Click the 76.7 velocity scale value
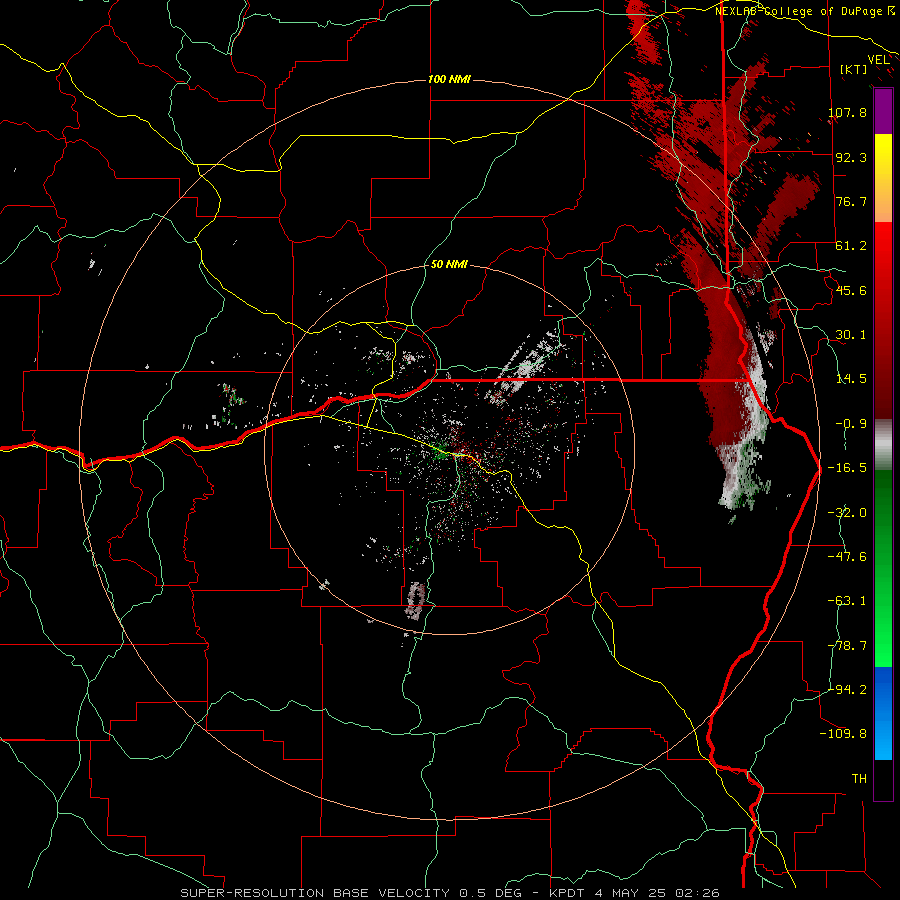This screenshot has height=900, width=900. [x=851, y=201]
